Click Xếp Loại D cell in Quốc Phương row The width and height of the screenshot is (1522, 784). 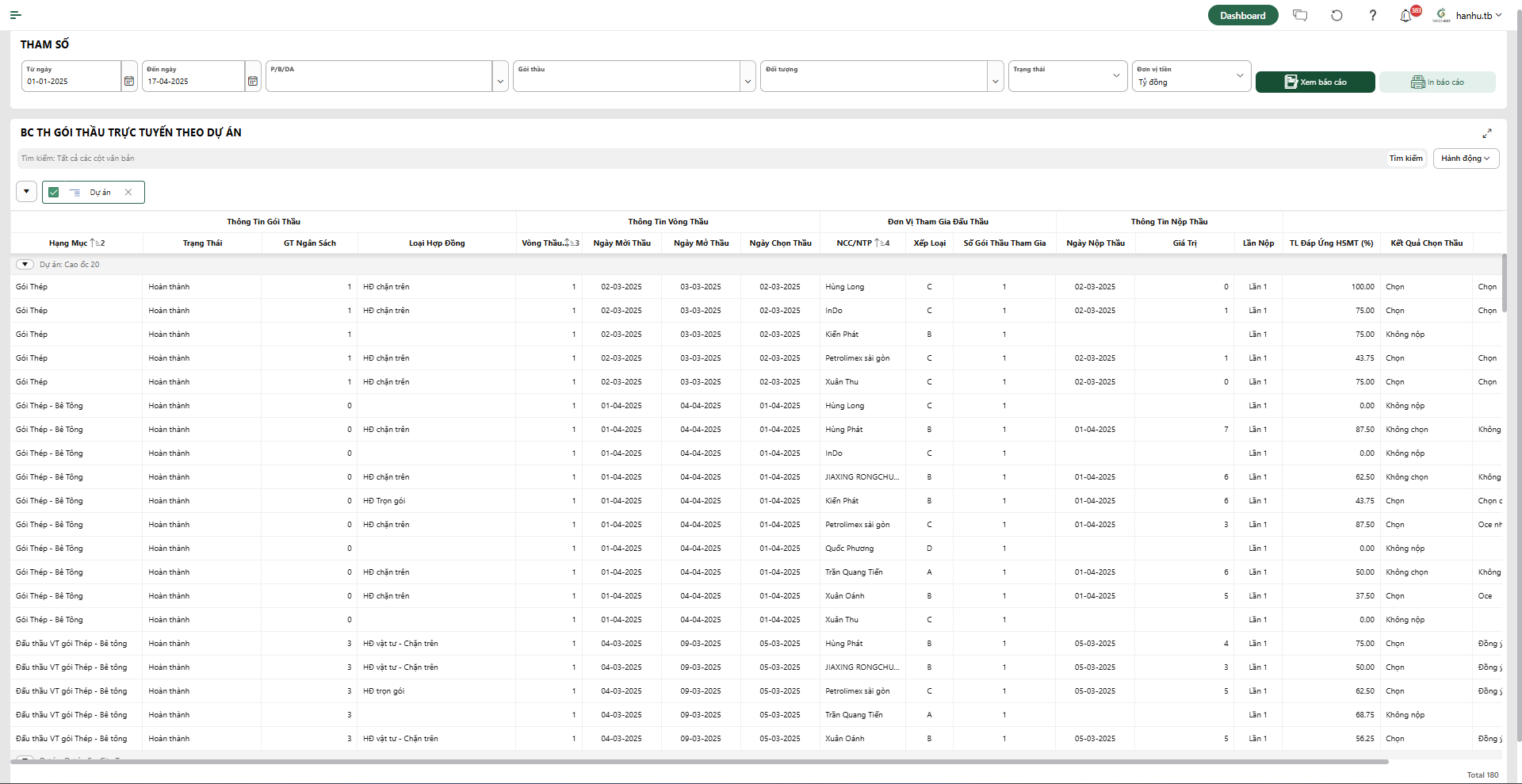929,549
